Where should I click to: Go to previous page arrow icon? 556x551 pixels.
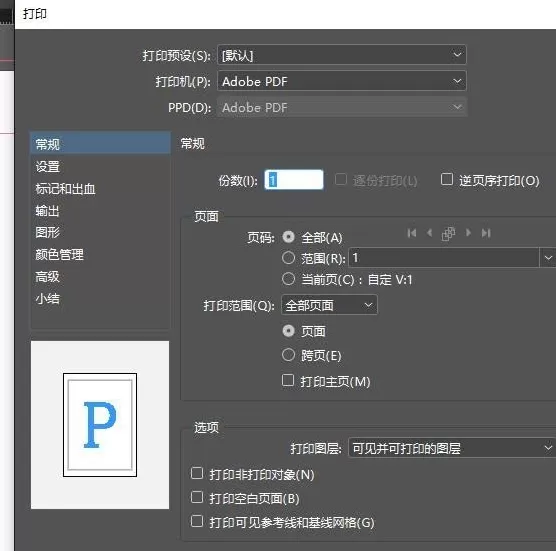(429, 233)
